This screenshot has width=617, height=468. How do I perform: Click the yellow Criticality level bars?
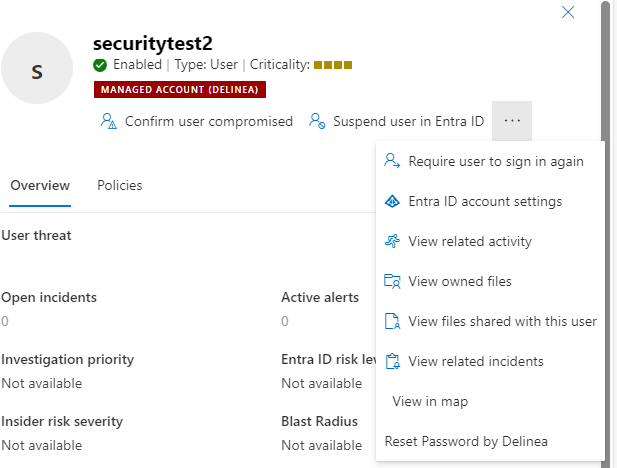pyautogui.click(x=333, y=65)
